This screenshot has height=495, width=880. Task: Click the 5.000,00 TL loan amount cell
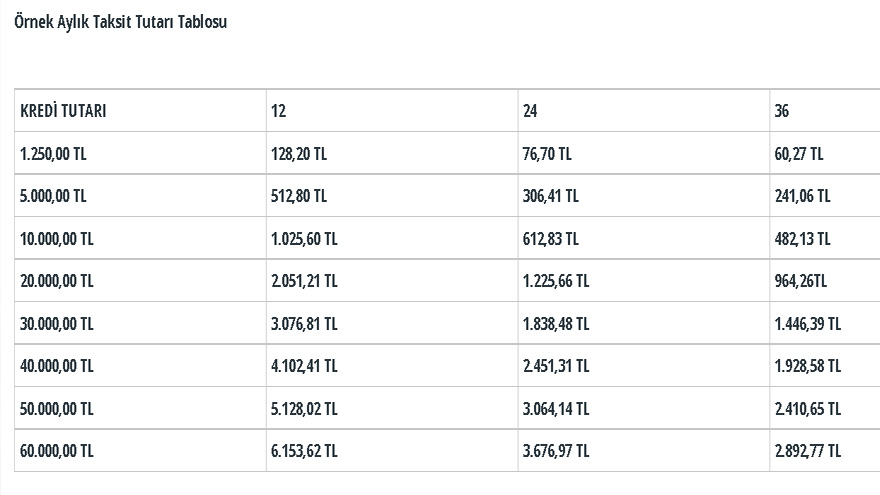tap(140, 196)
